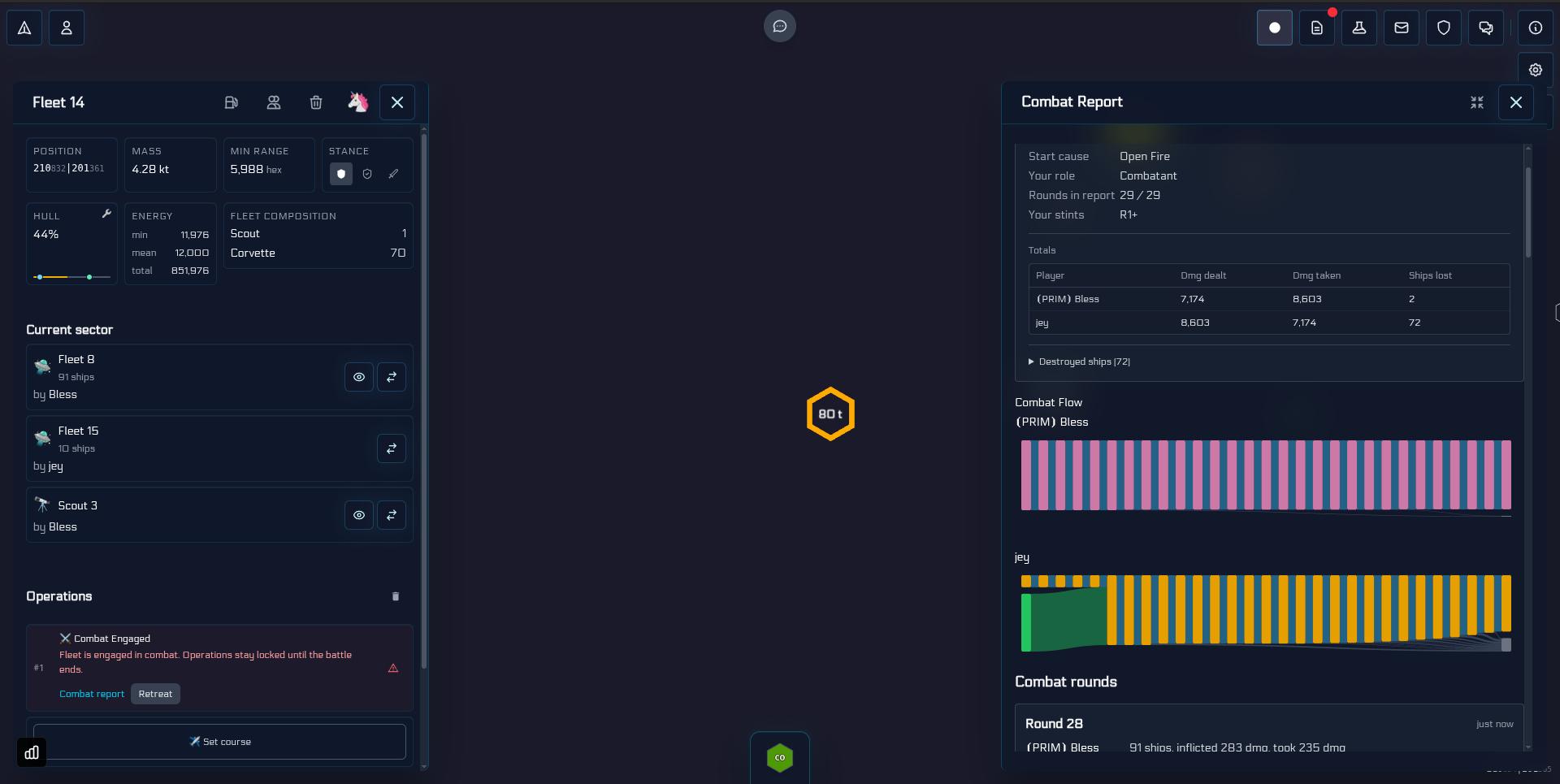Click the warning triangle icon in top-left corner
Image resolution: width=1560 pixels, height=784 pixels.
click(24, 28)
